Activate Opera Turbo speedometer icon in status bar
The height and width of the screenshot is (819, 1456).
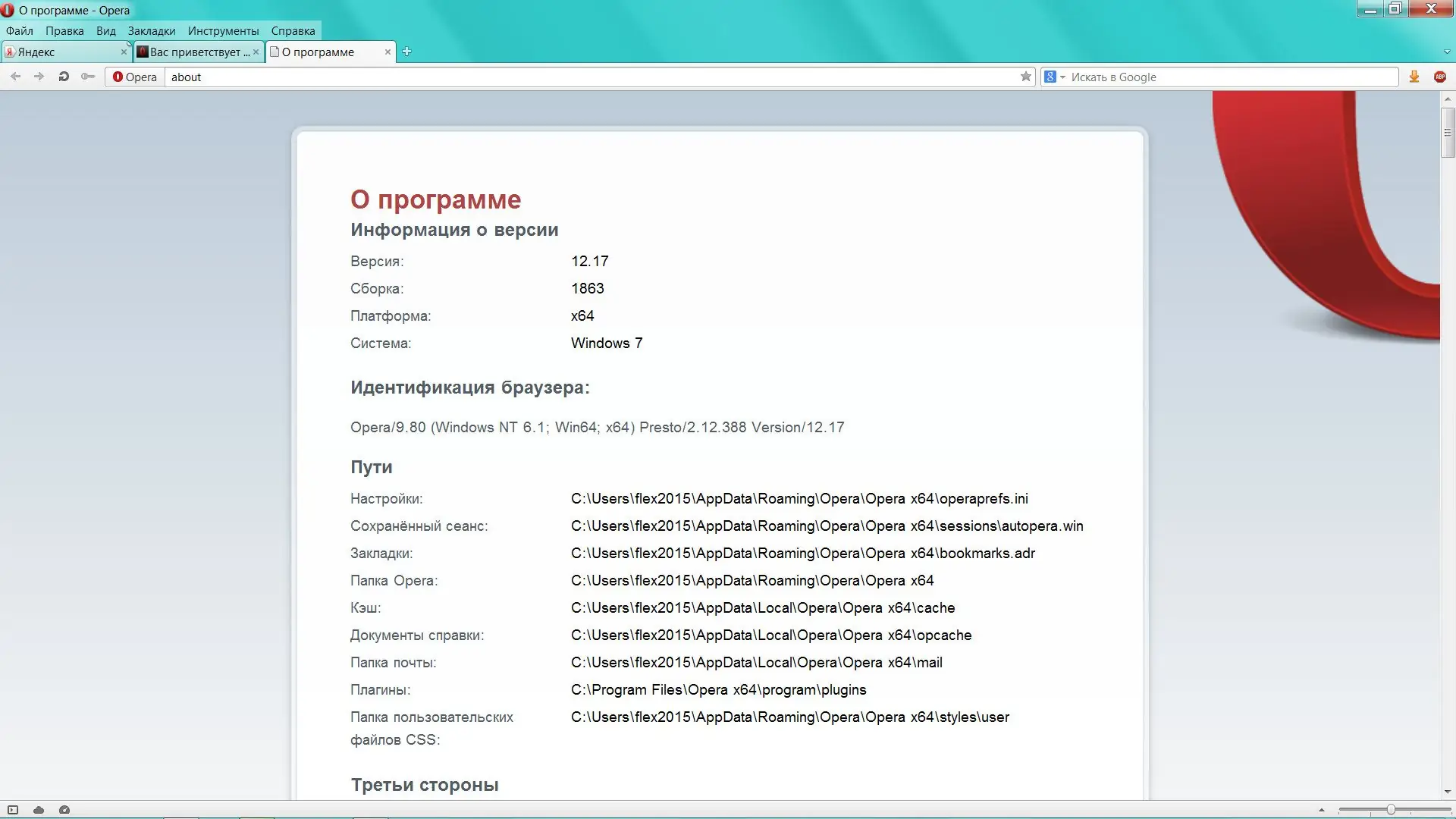click(64, 810)
